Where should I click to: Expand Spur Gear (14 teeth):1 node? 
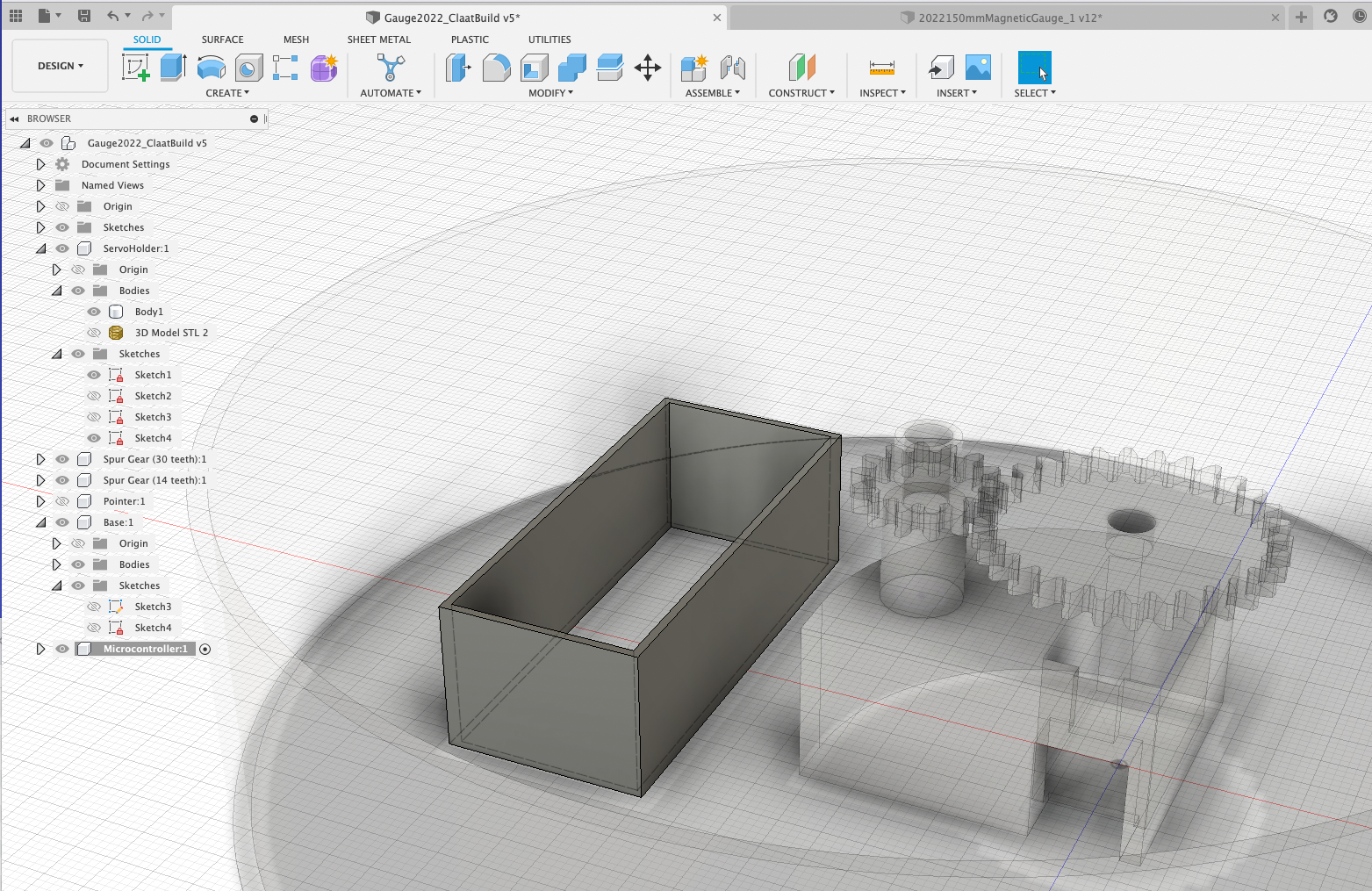40,480
